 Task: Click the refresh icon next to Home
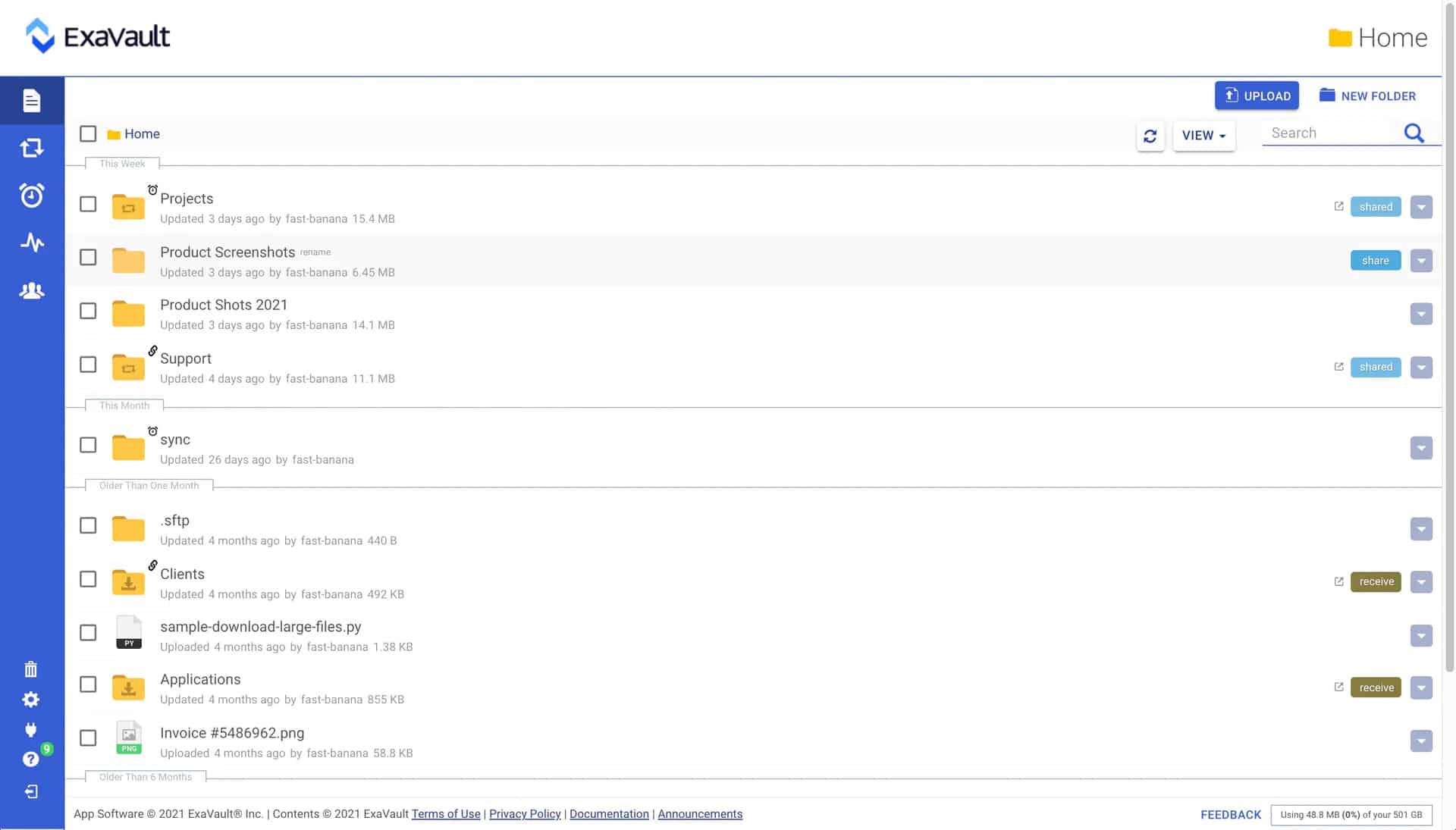coord(1150,135)
